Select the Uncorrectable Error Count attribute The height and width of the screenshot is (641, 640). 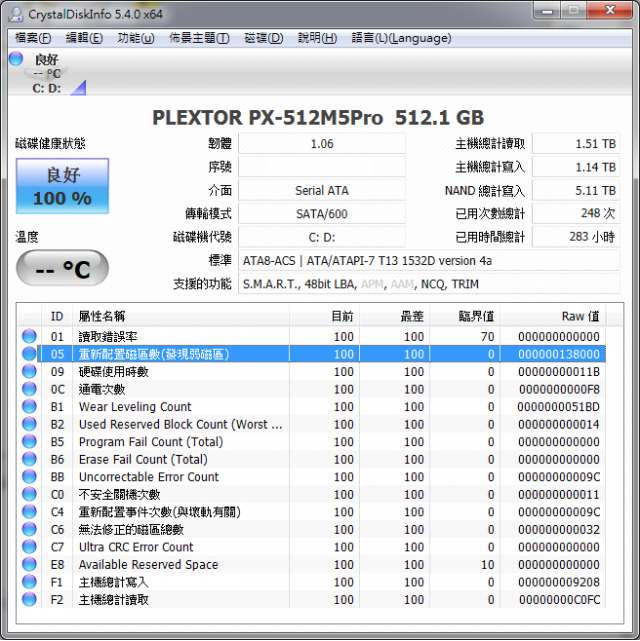coord(312,477)
